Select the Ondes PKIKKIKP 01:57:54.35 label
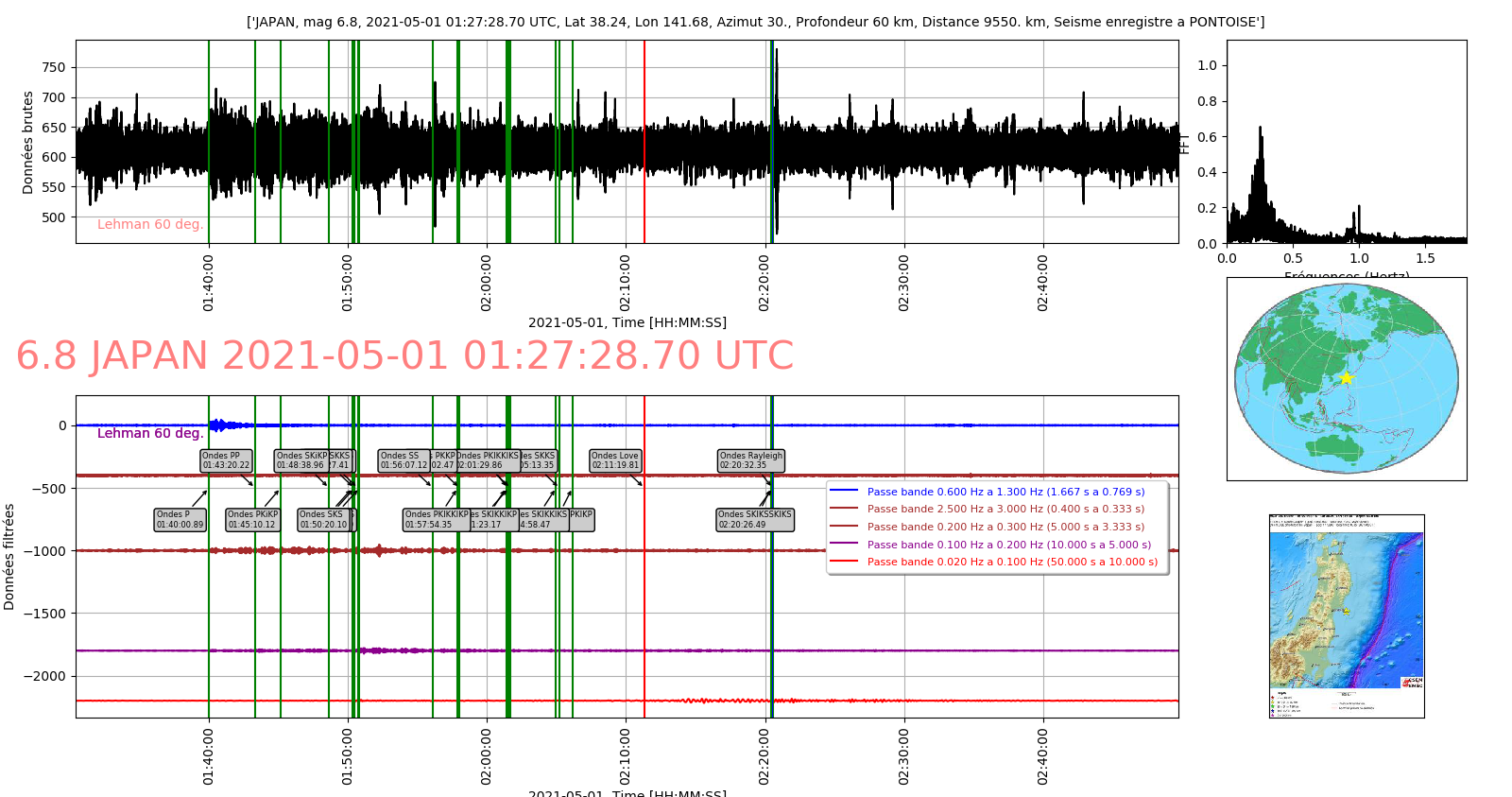The image size is (1512, 797). tap(436, 520)
